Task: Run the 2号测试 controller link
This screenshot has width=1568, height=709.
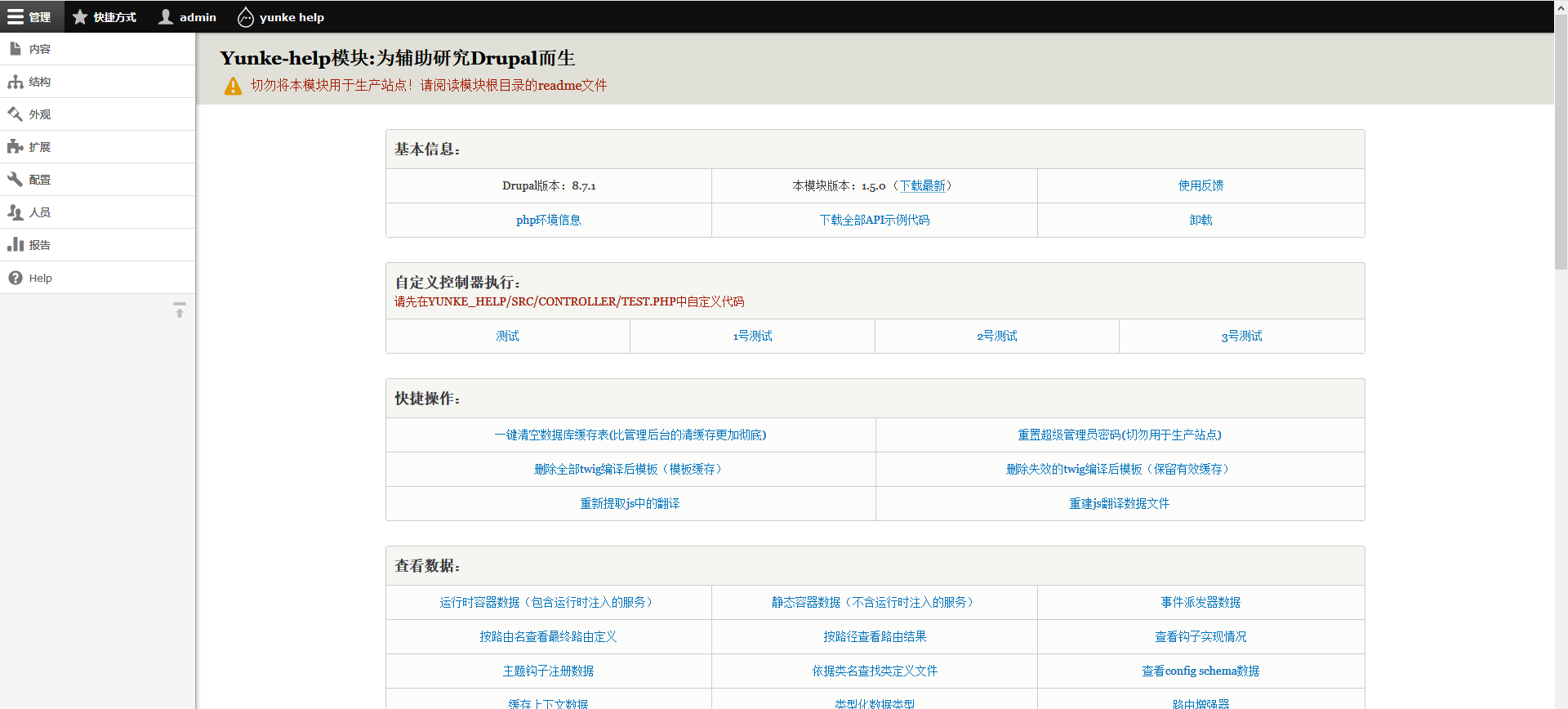Action: (996, 336)
